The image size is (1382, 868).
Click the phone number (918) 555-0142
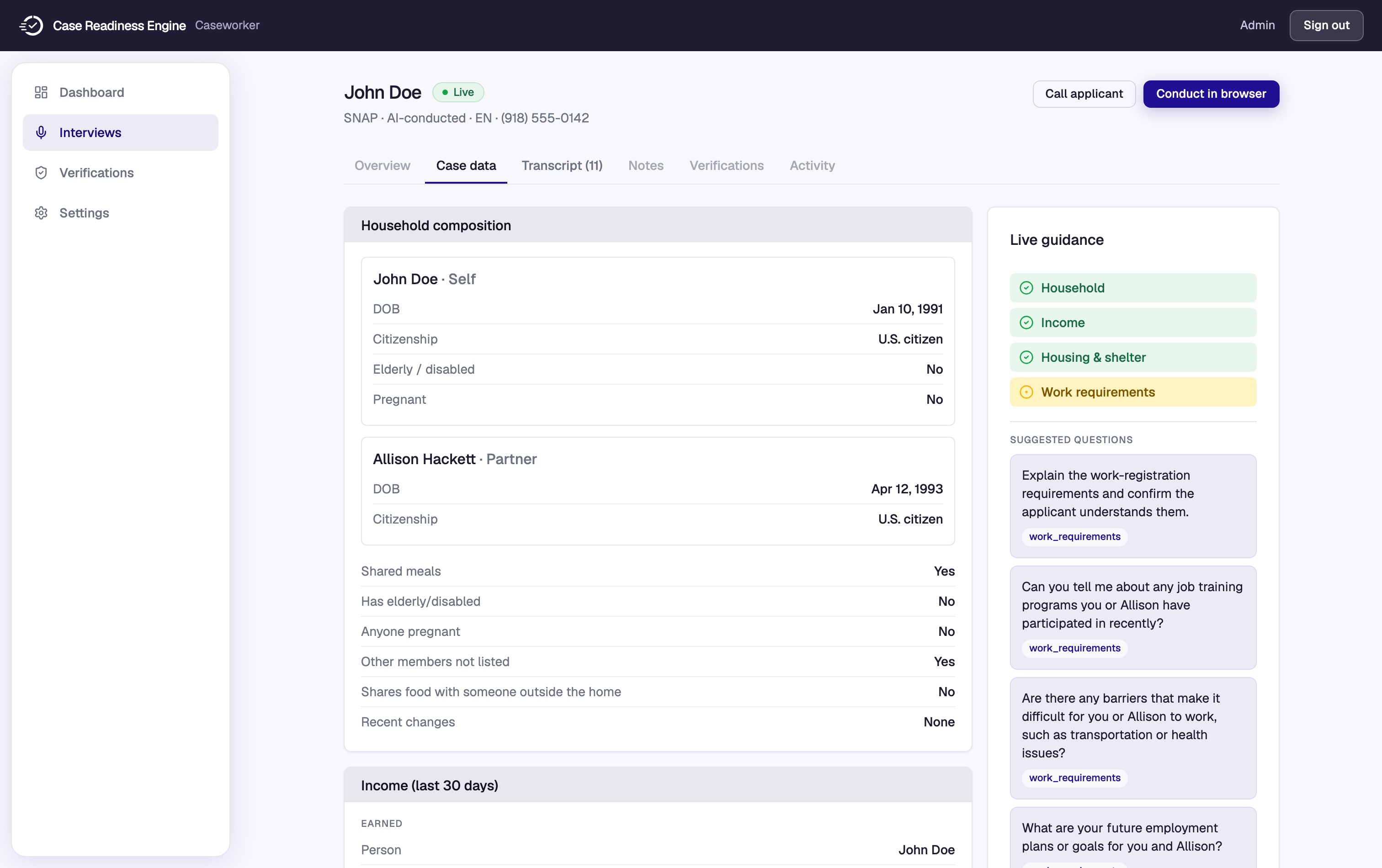tap(545, 117)
